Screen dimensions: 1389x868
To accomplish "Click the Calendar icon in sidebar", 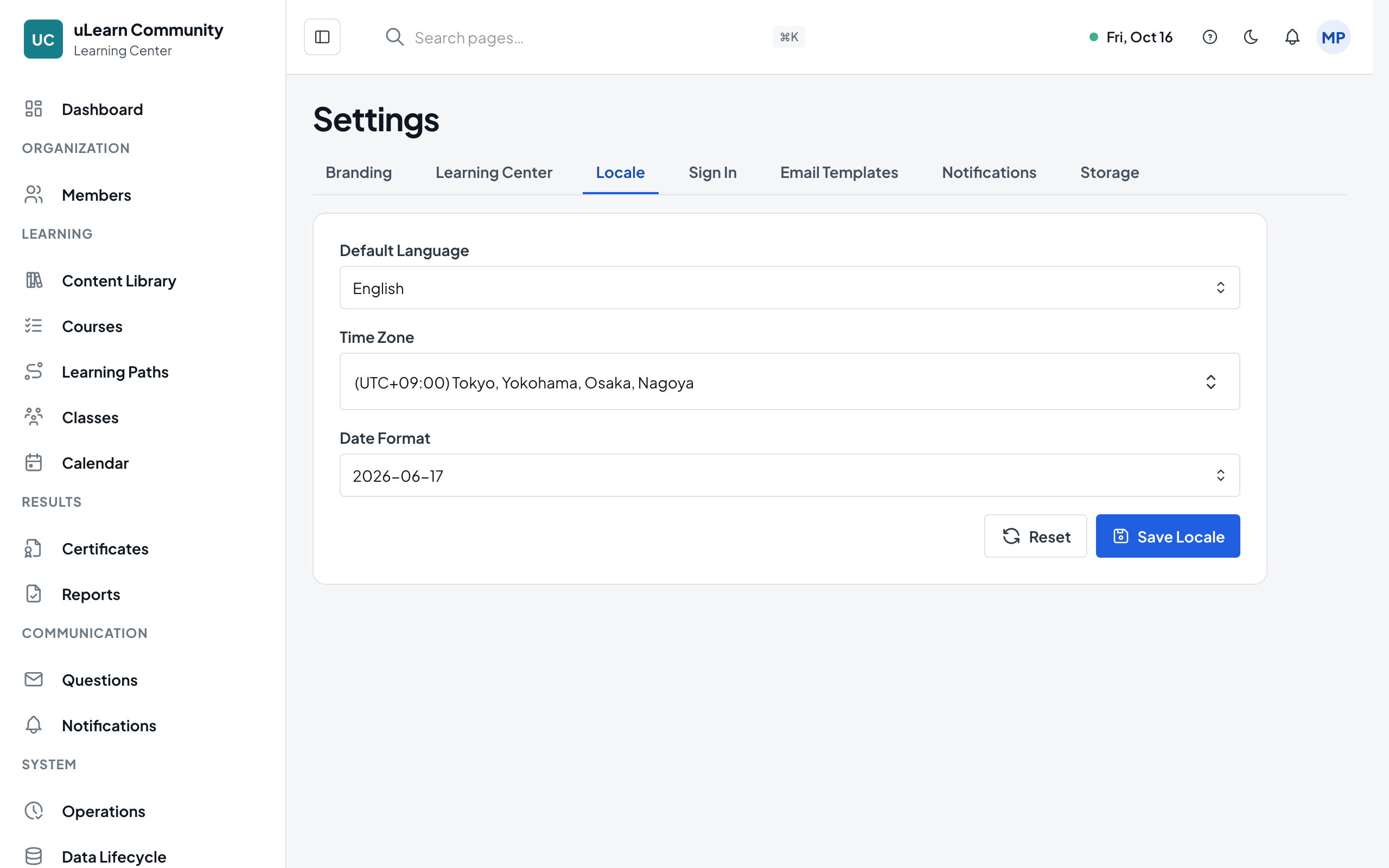I will [34, 463].
